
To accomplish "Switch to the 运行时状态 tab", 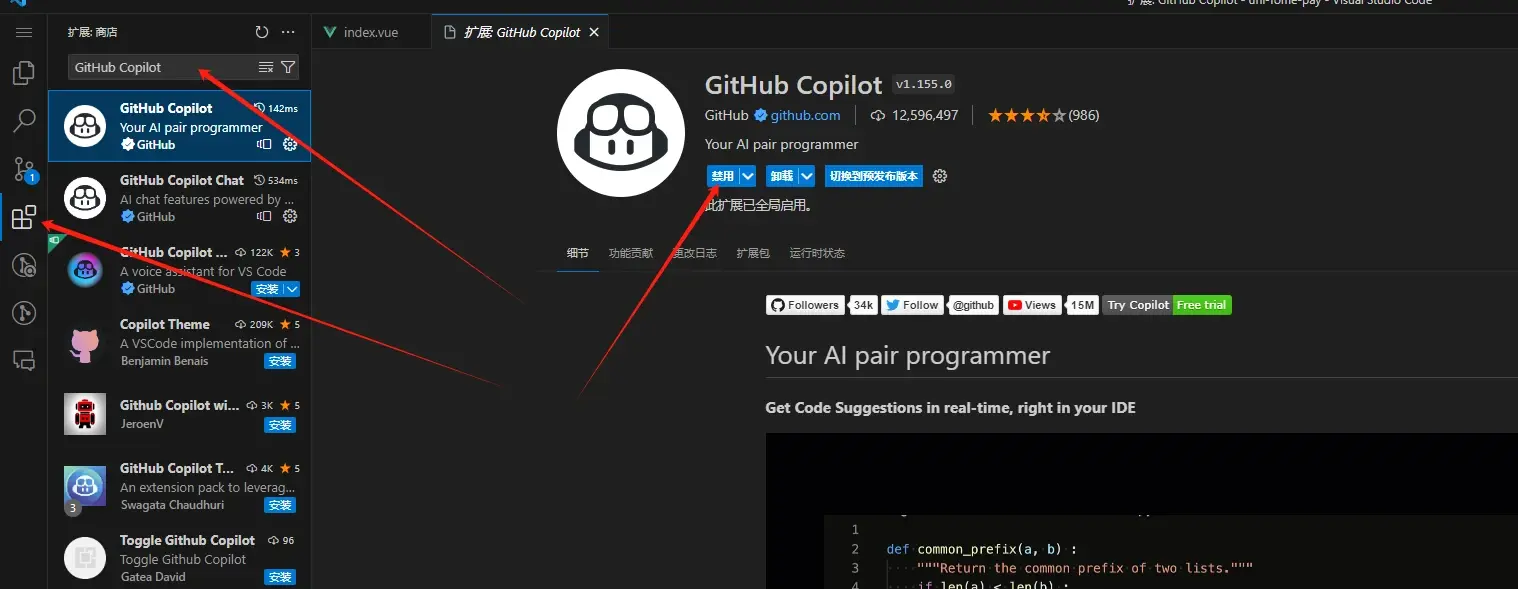I will click(x=817, y=253).
